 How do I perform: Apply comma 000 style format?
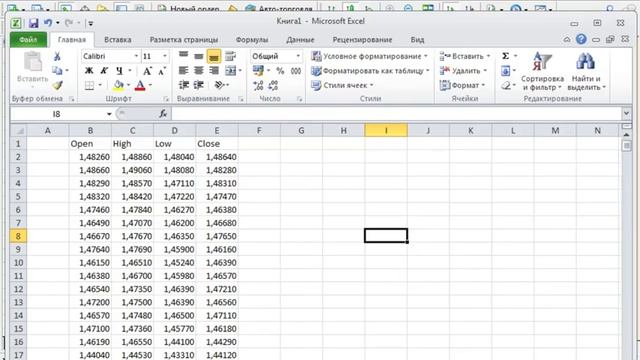click(296, 71)
